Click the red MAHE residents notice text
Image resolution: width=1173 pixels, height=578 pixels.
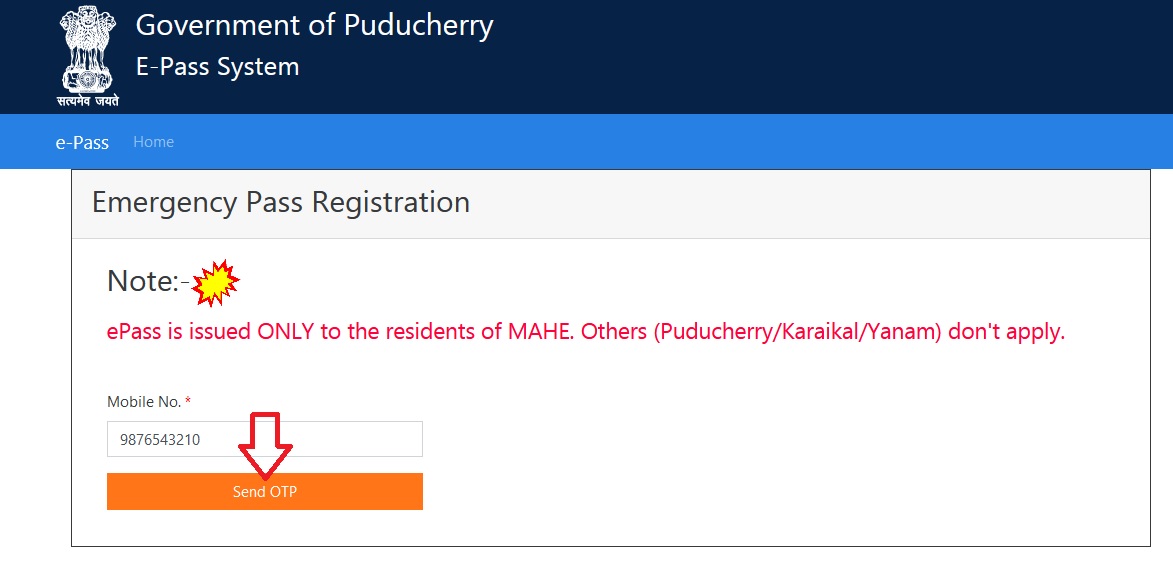click(x=585, y=332)
